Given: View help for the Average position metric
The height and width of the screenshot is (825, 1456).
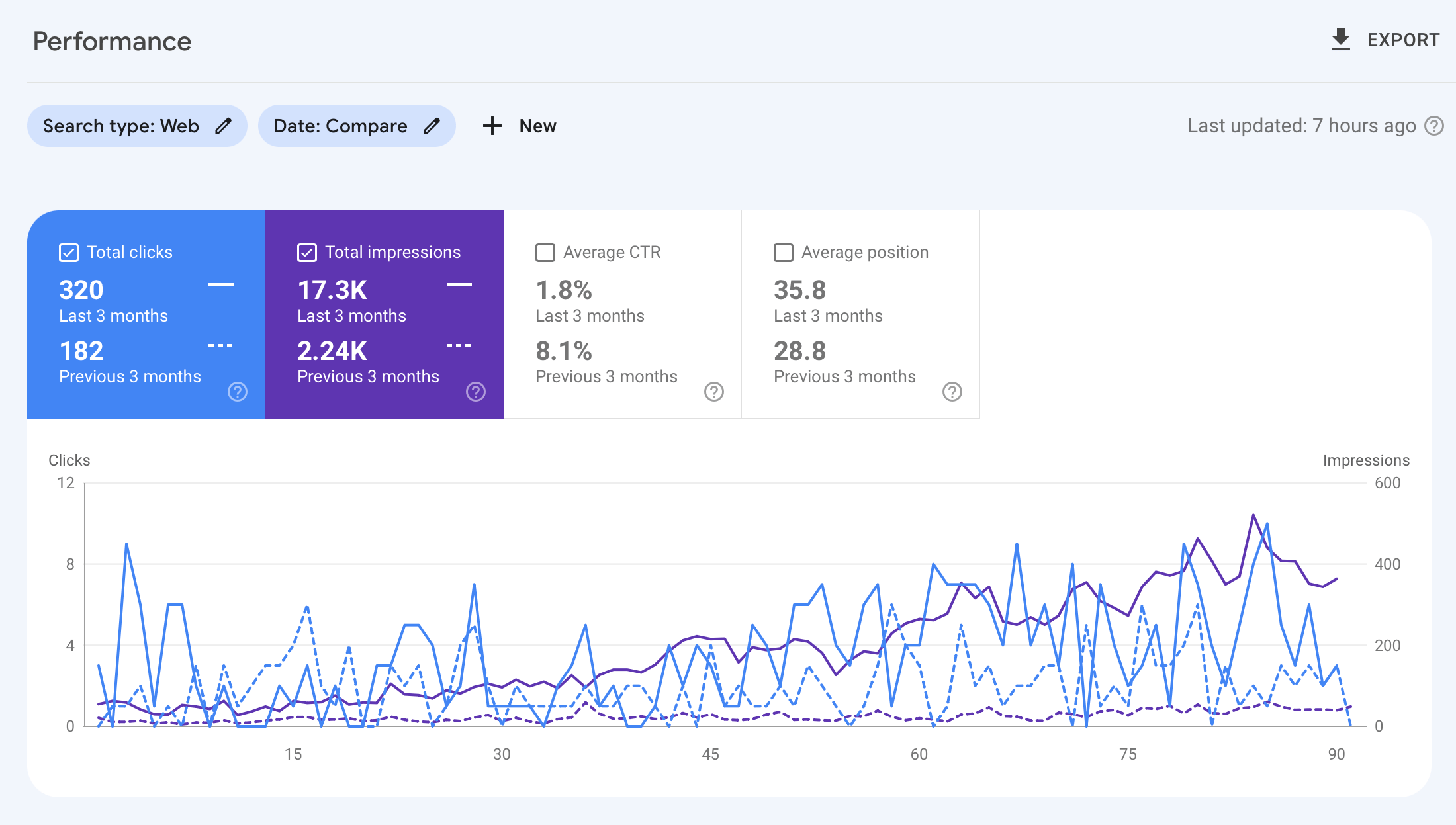Looking at the screenshot, I should pyautogui.click(x=952, y=392).
